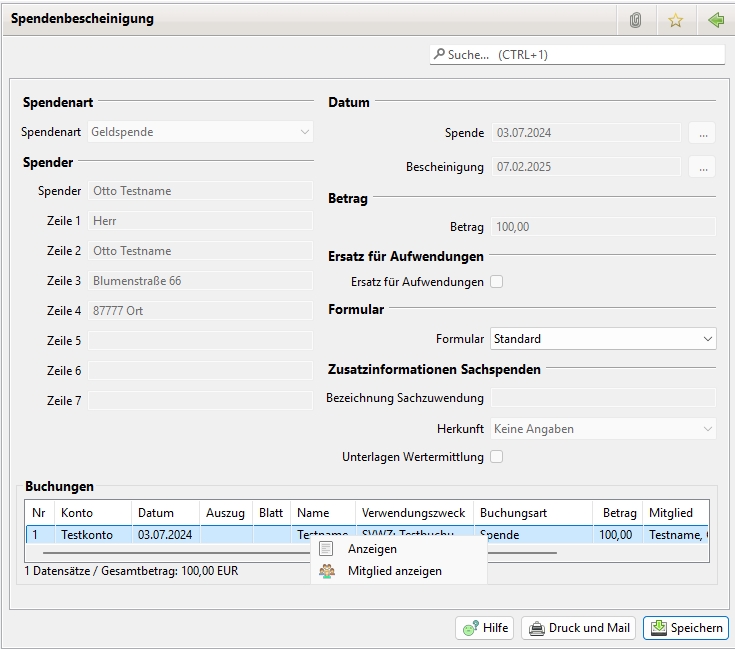The image size is (735, 649).
Task: Click the magnifier icon in search box
Action: pos(439,55)
